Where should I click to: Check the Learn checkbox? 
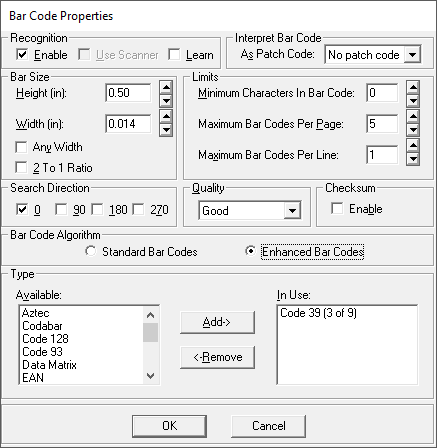pos(174,54)
